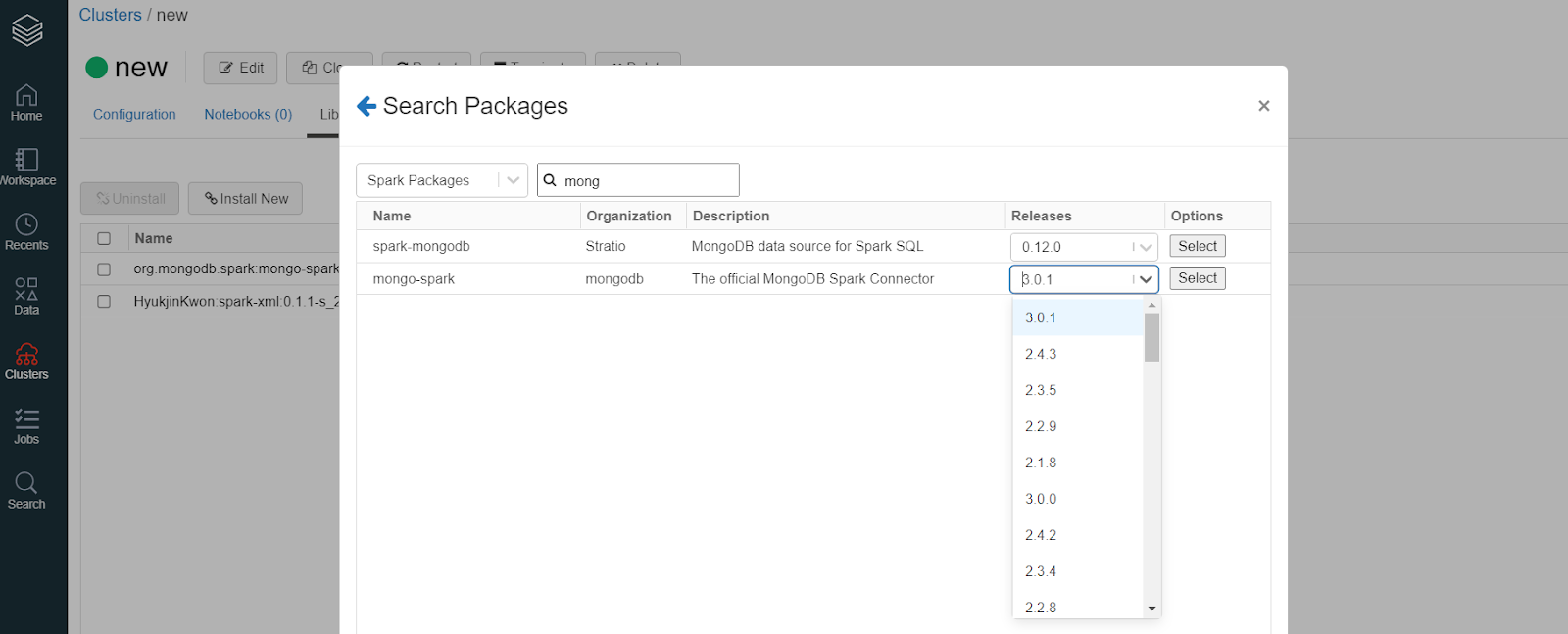Choose release 2.4.3 from the dropdown list
This screenshot has width=1568, height=634.
pos(1042,354)
